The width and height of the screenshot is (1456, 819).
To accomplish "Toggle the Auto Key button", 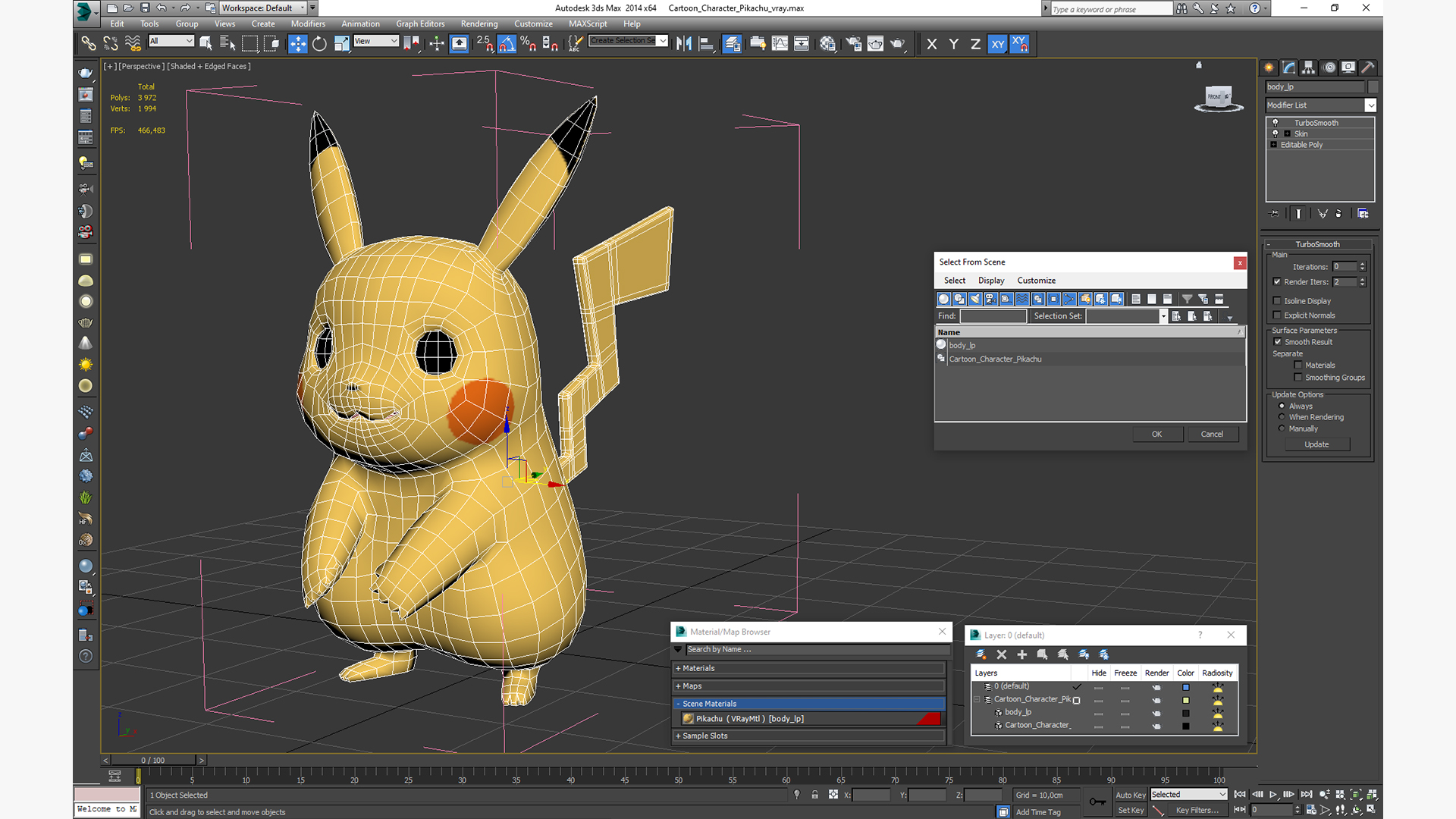I will (1130, 795).
